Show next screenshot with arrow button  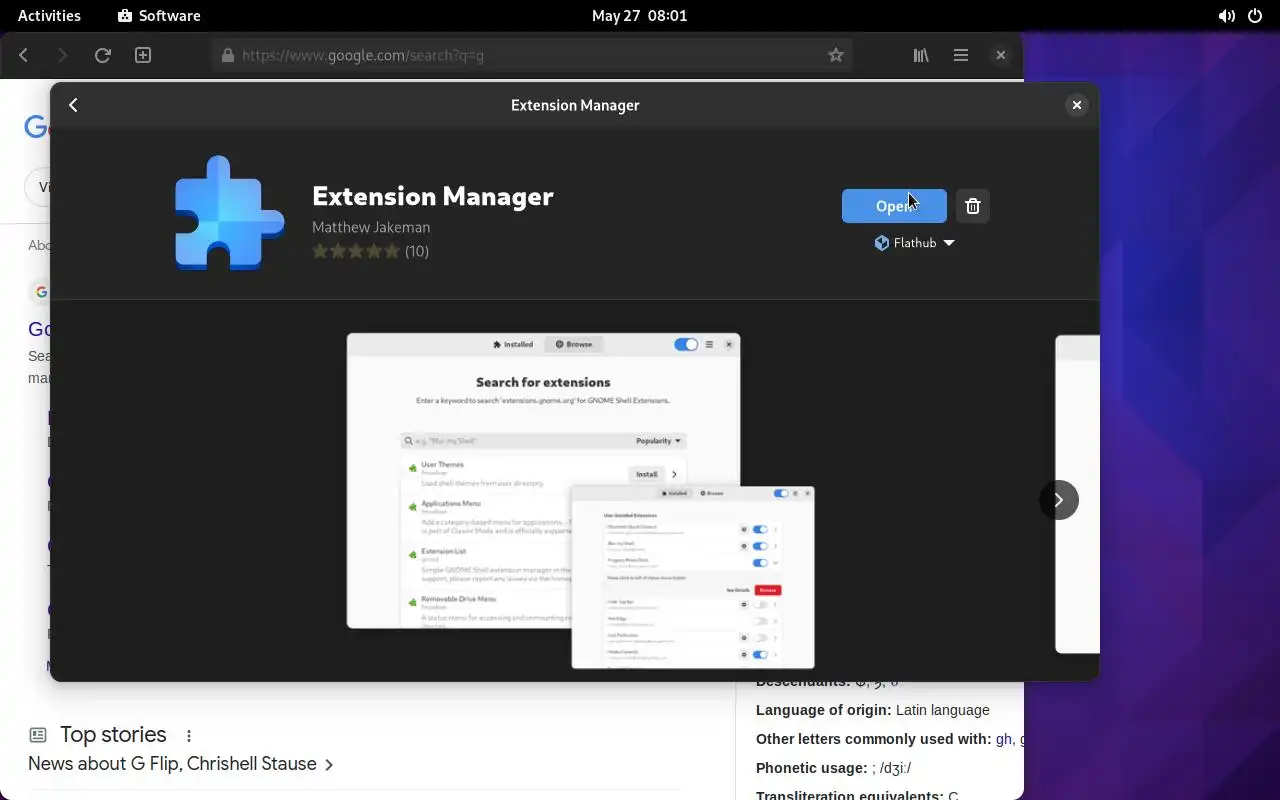[1059, 500]
